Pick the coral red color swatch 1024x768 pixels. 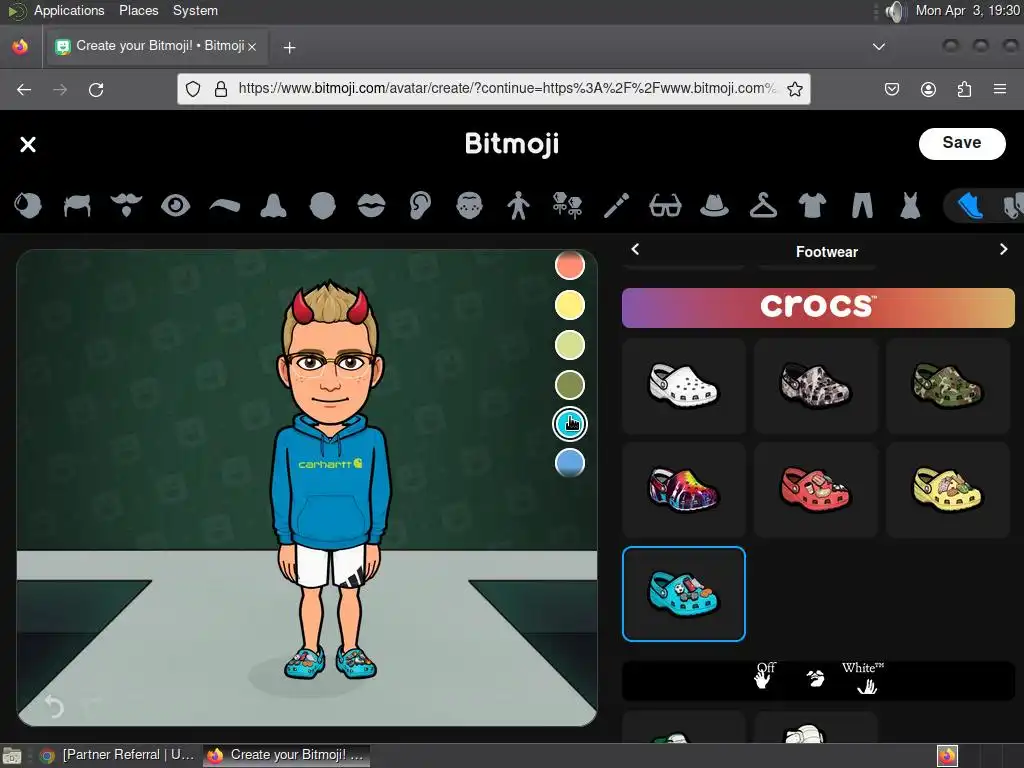[x=569, y=265]
